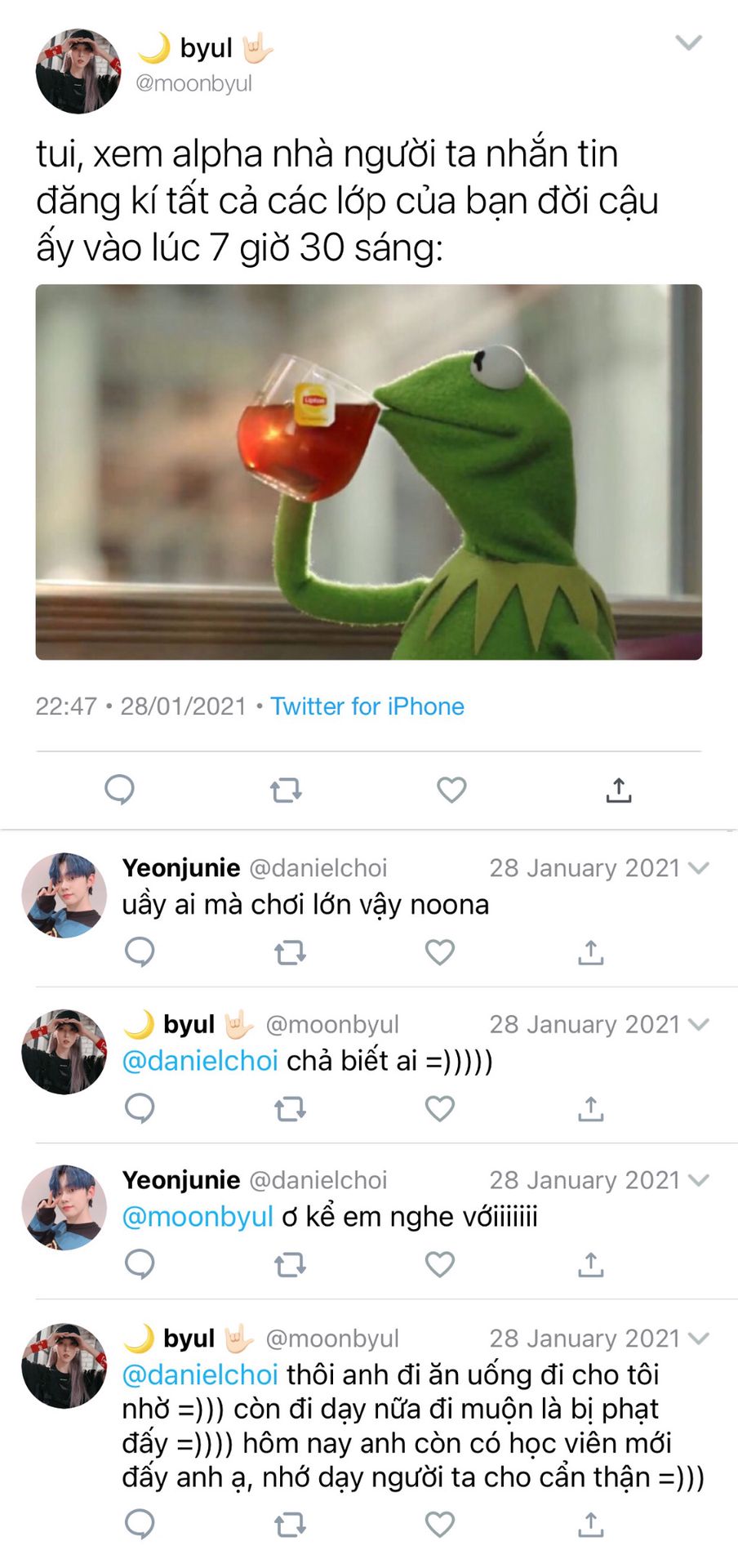Reply to byul's "chả biết ai" tweet

click(140, 1108)
